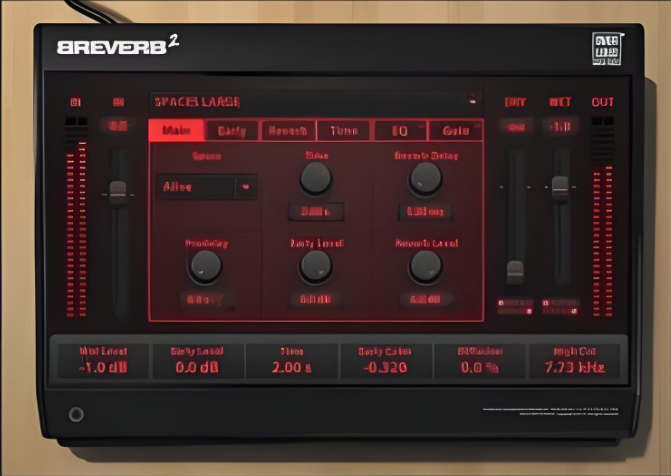Click the preset arrow beside SPACES LARGE
This screenshot has width=671, height=476.
pyautogui.click(x=473, y=99)
